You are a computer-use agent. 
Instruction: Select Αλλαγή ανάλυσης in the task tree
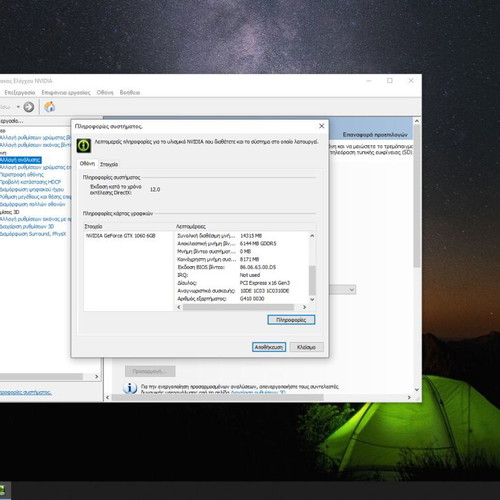point(21,160)
